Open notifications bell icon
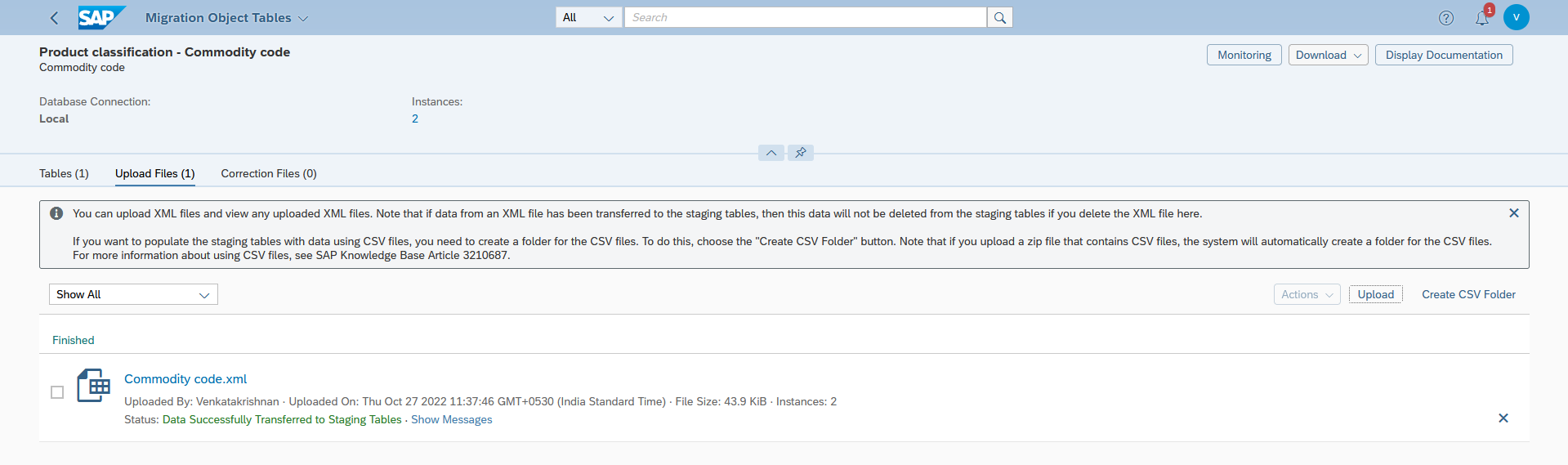This screenshot has width=1568, height=465. pyautogui.click(x=1482, y=18)
